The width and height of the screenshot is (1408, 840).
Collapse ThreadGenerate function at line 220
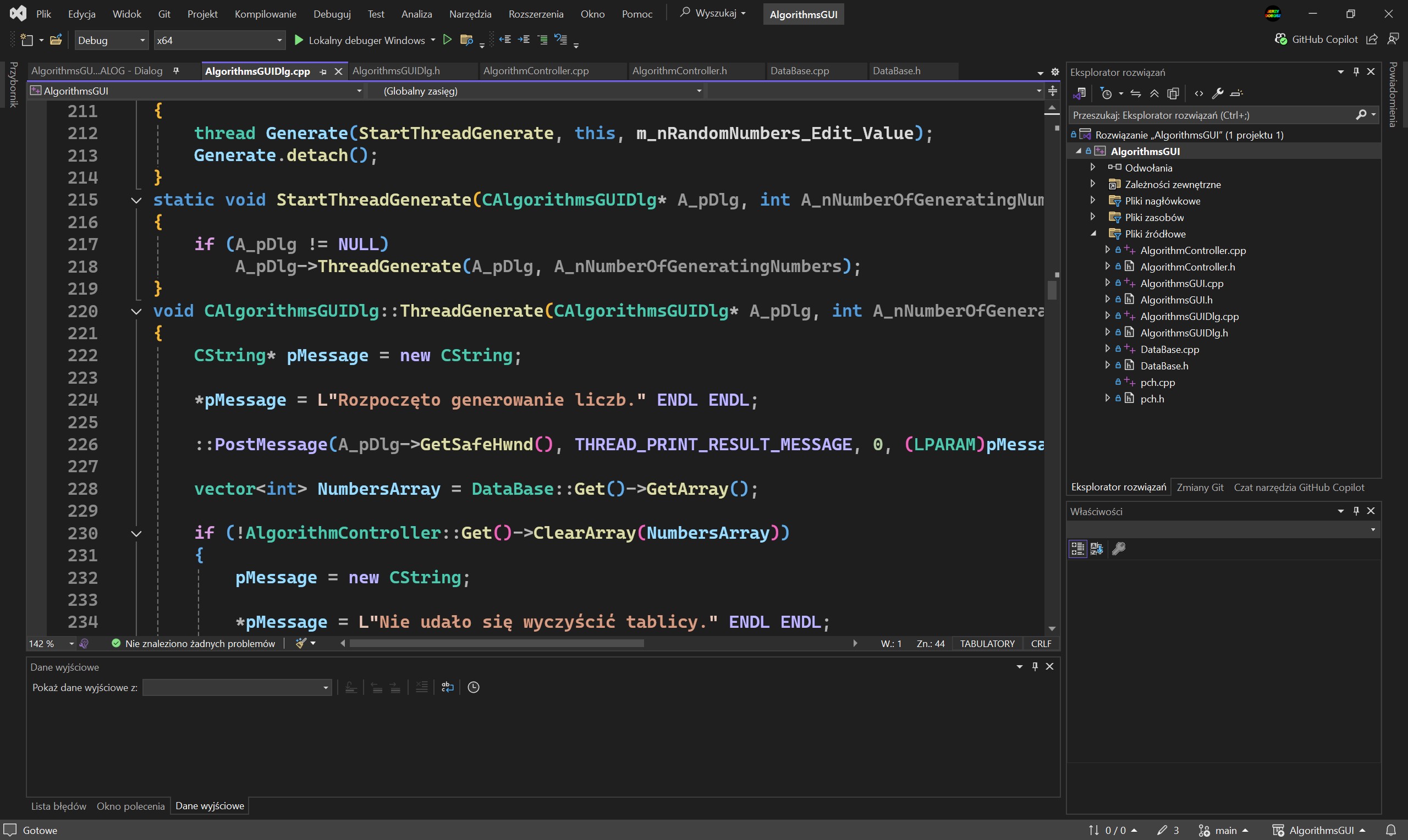pyautogui.click(x=136, y=311)
